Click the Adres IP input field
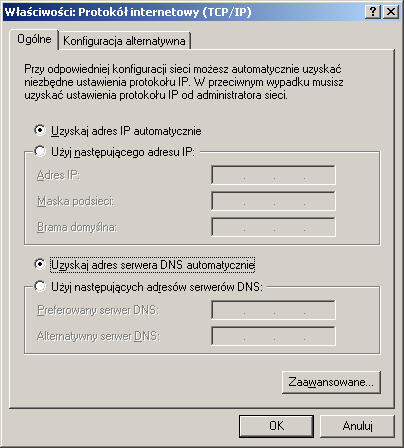Image resolution: width=404 pixels, height=448 pixels. pyautogui.click(x=273, y=175)
